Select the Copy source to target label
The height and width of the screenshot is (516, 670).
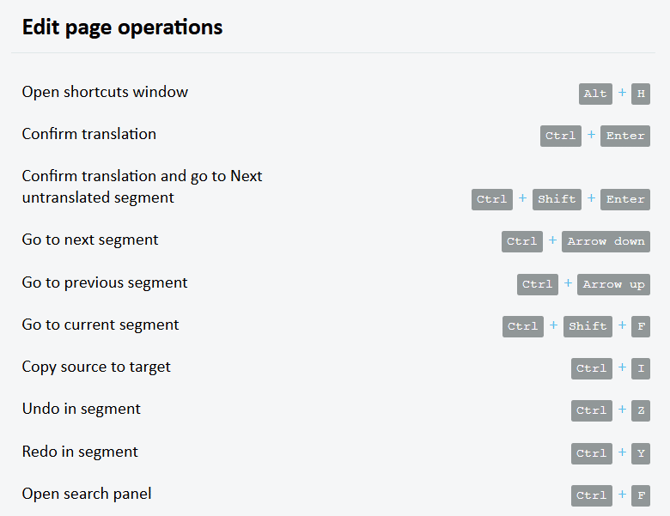pyautogui.click(x=96, y=367)
